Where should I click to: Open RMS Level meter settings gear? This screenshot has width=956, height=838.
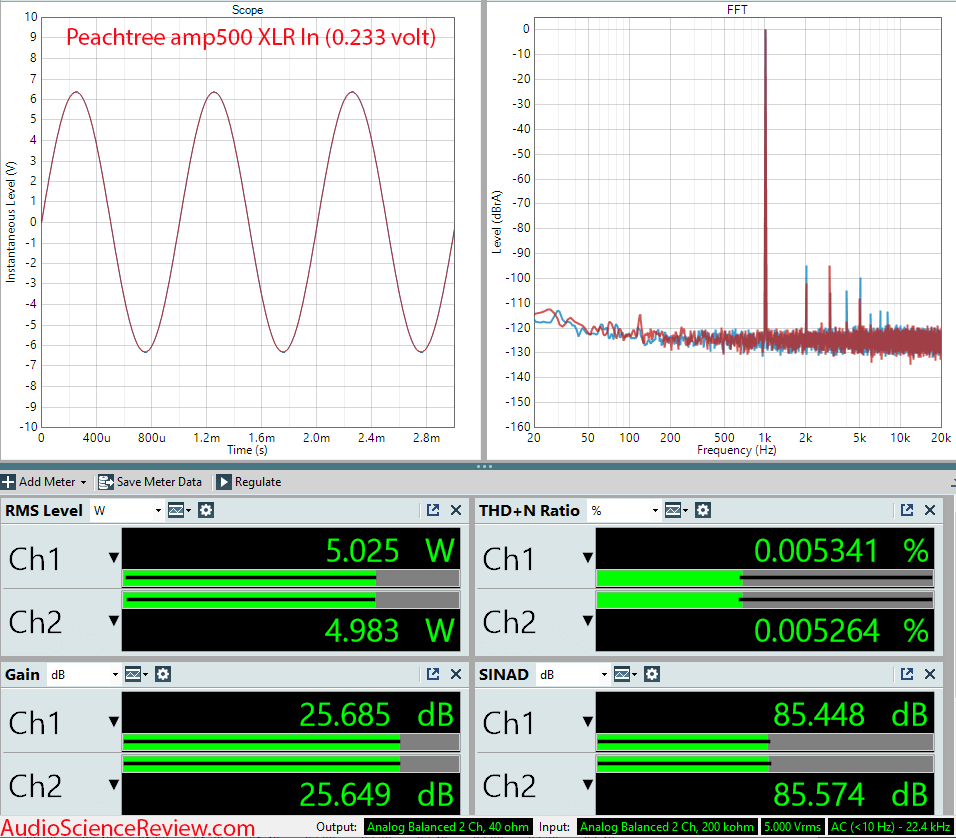206,510
